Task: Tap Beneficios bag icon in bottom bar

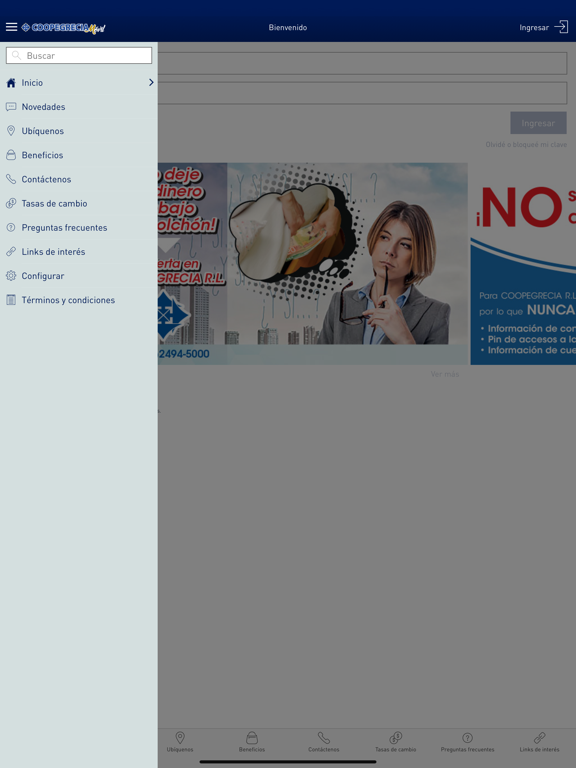Action: (x=252, y=738)
